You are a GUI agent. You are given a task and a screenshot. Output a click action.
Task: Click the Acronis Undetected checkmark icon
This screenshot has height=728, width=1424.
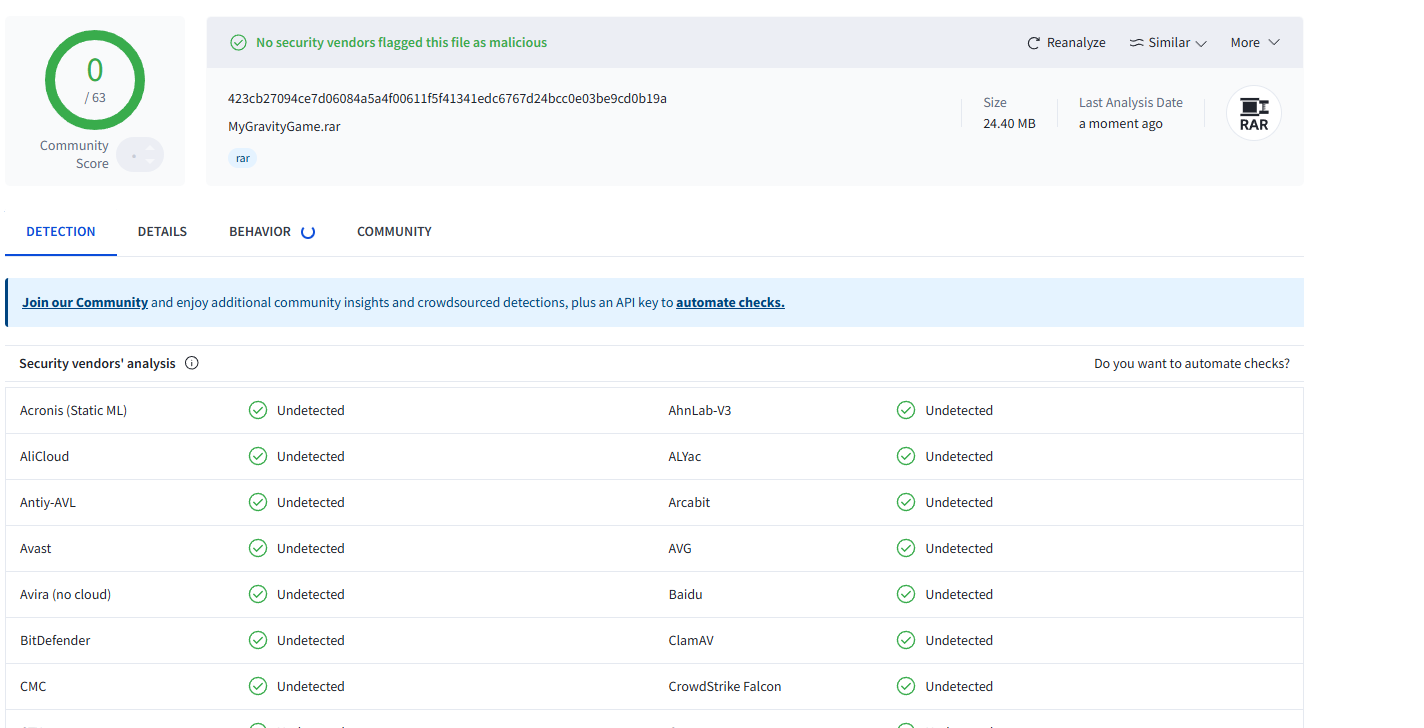tap(258, 410)
